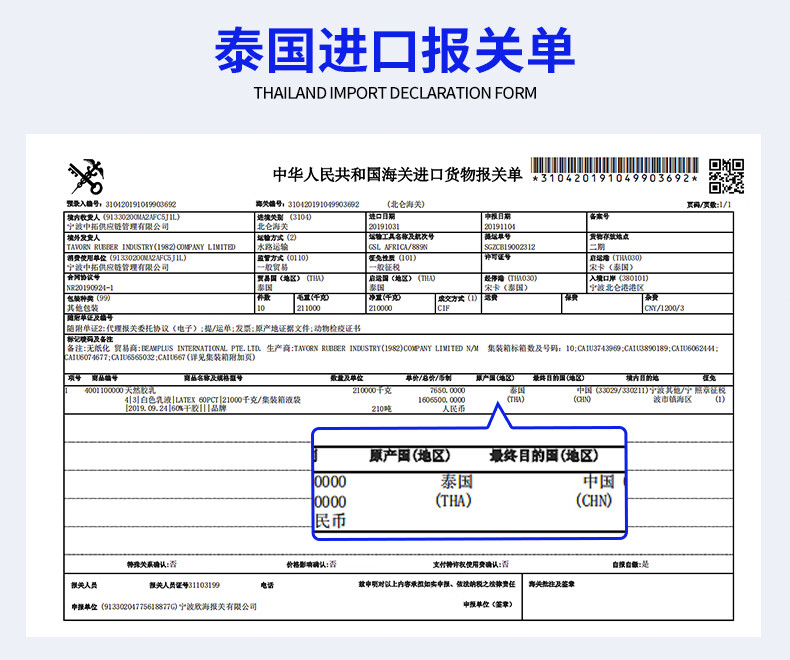Click 泰国 in the zoomed origin country callout
790x660 pixels.
455,481
